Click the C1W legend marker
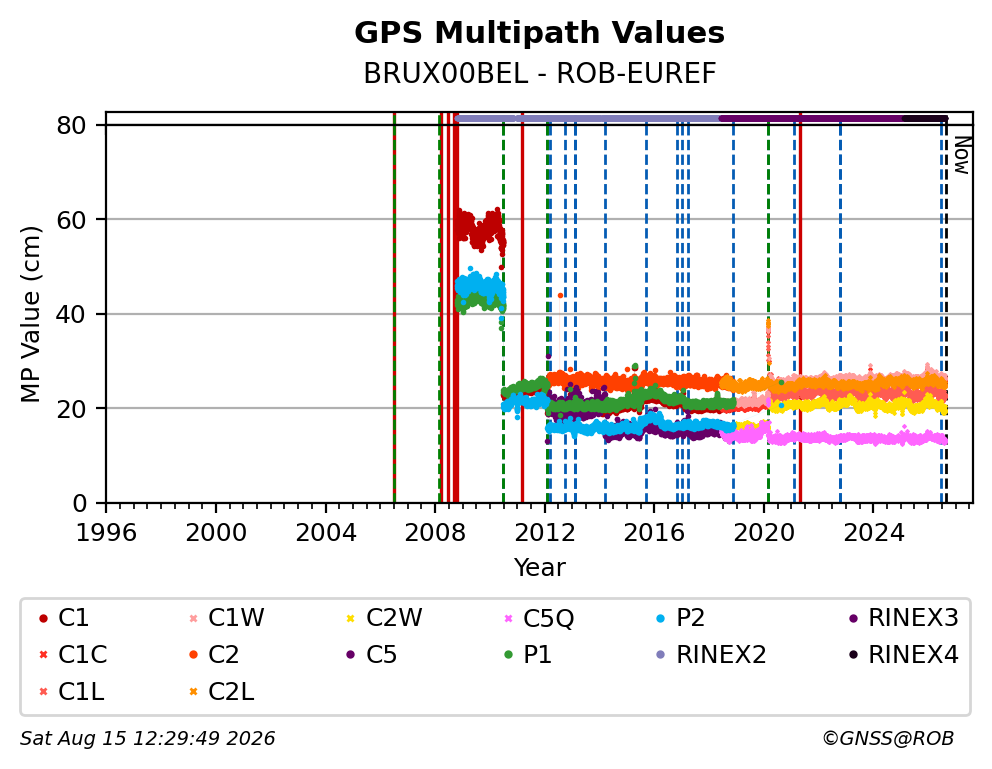 tap(194, 618)
